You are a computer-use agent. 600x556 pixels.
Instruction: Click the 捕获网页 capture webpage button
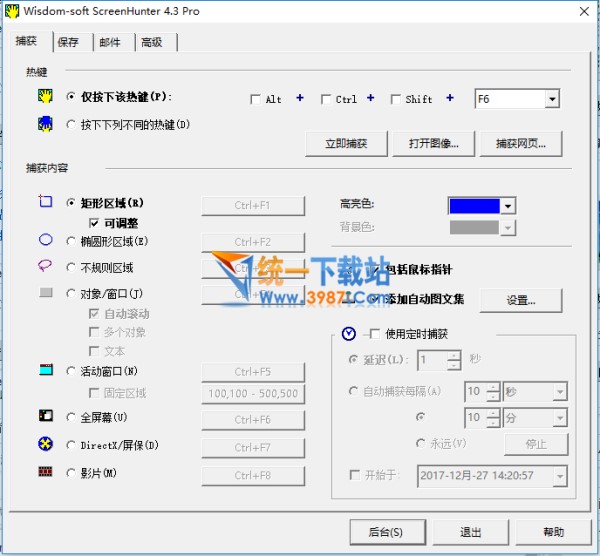pos(520,143)
